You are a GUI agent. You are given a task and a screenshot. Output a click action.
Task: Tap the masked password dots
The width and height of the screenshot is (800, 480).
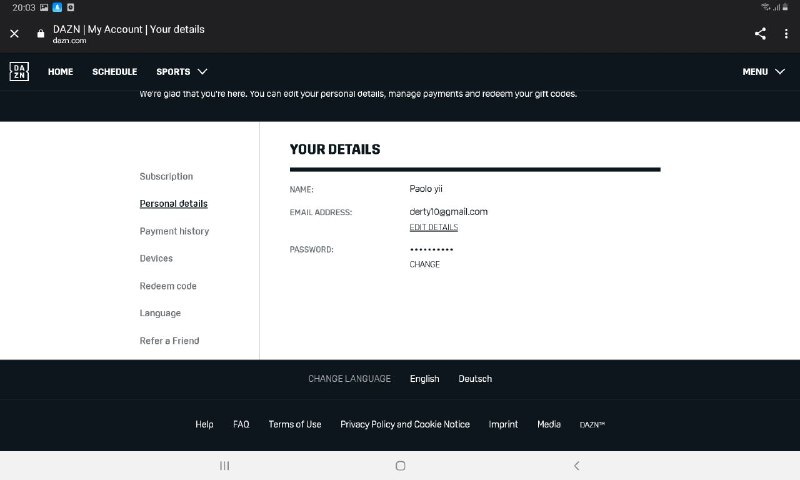click(432, 249)
